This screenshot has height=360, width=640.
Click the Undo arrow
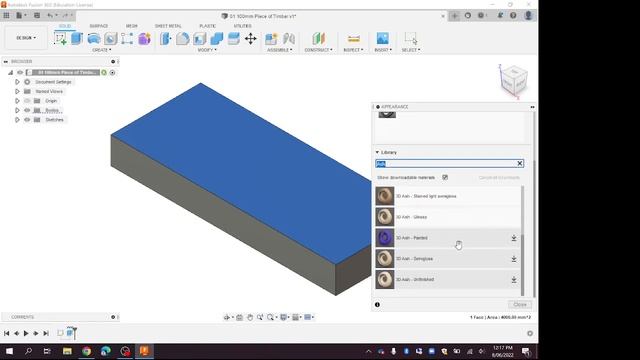click(50, 16)
